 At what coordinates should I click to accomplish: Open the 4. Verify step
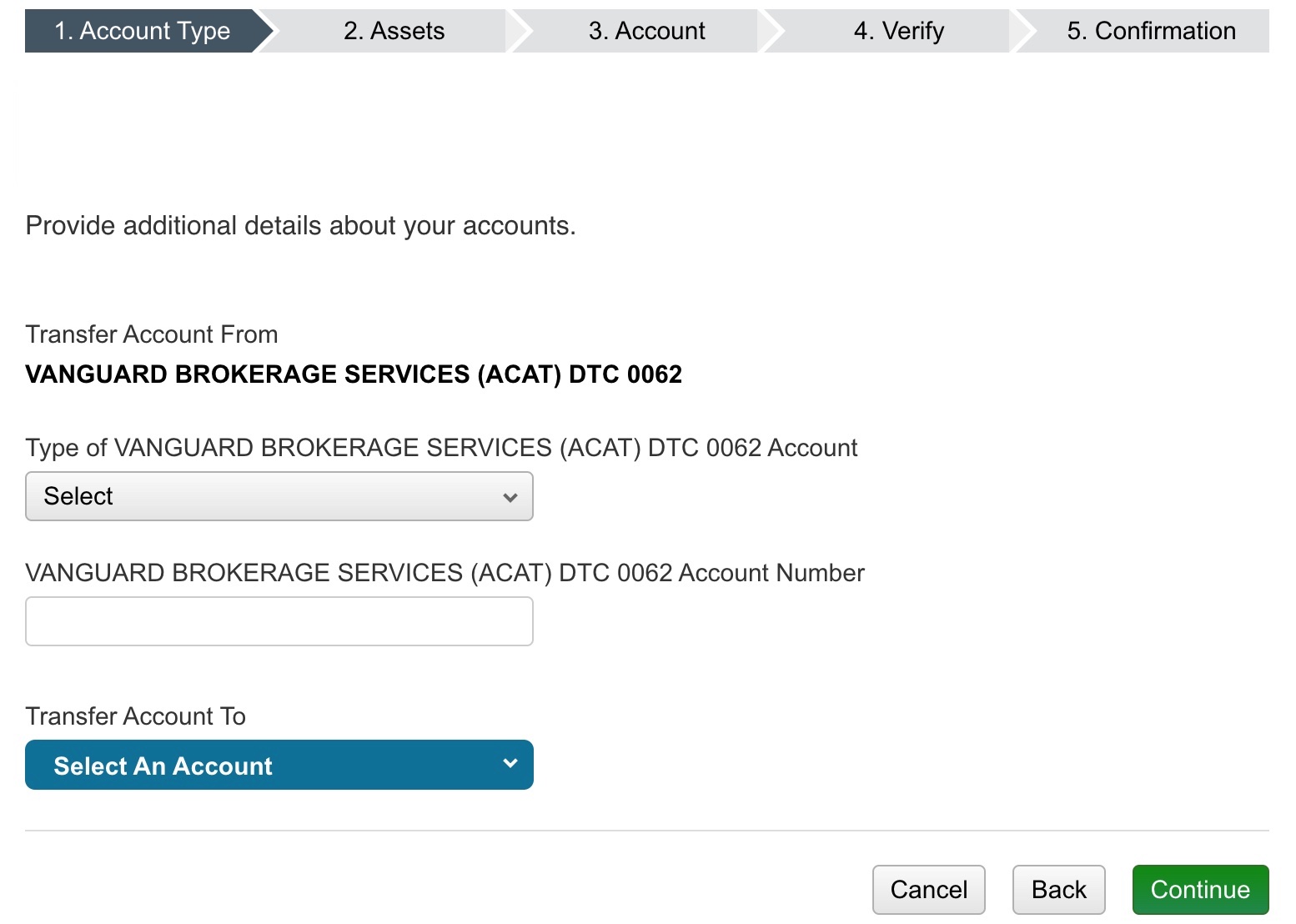(898, 31)
